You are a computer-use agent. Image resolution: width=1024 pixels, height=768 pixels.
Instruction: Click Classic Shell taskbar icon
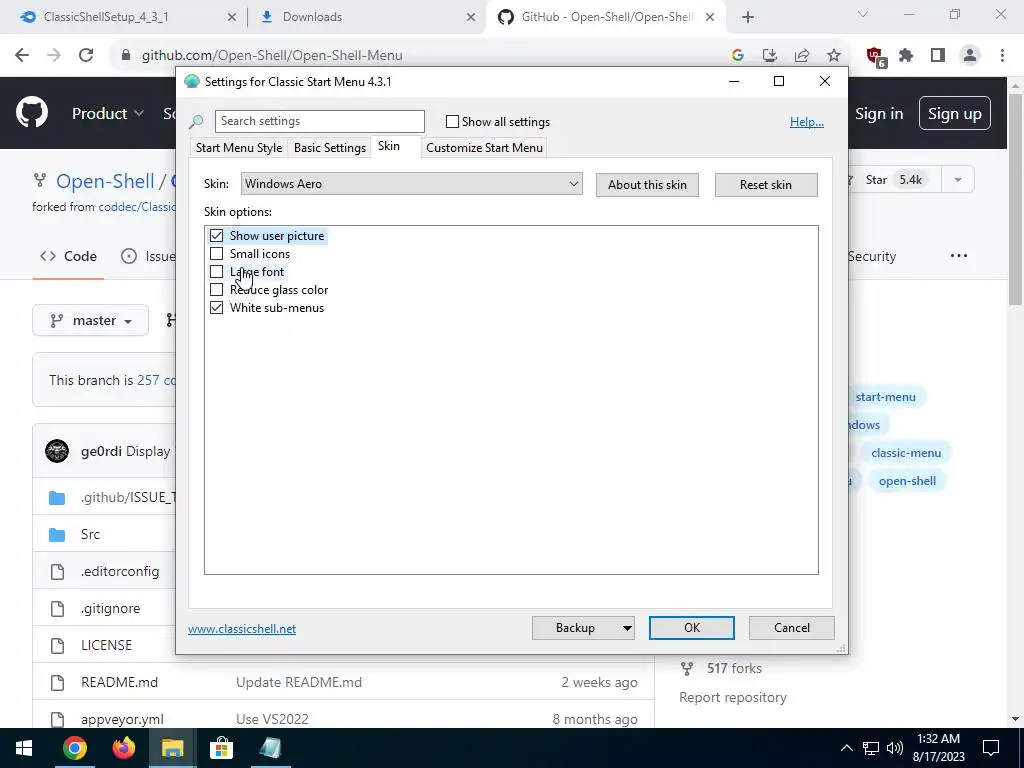tap(270, 748)
